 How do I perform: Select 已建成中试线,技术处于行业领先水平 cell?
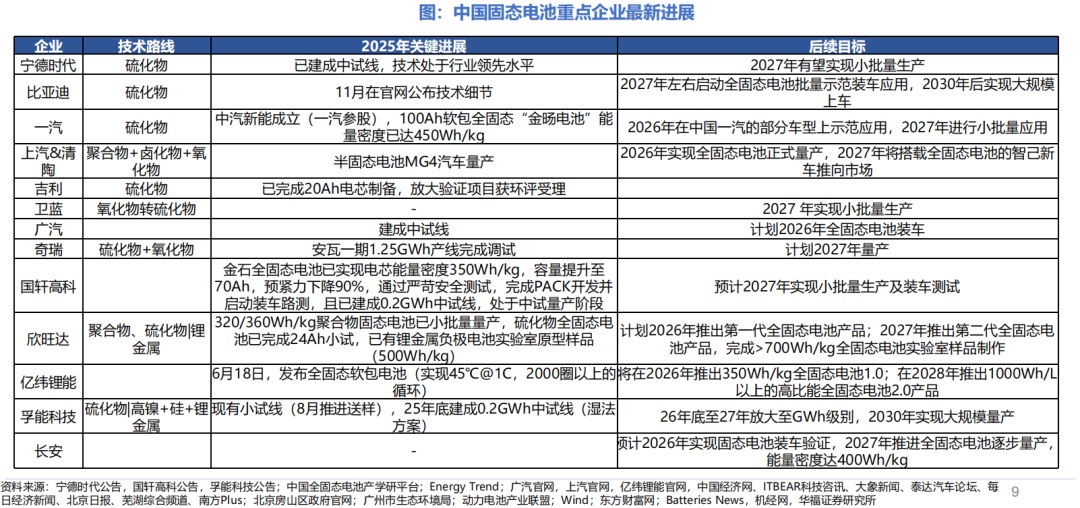pyautogui.click(x=414, y=65)
